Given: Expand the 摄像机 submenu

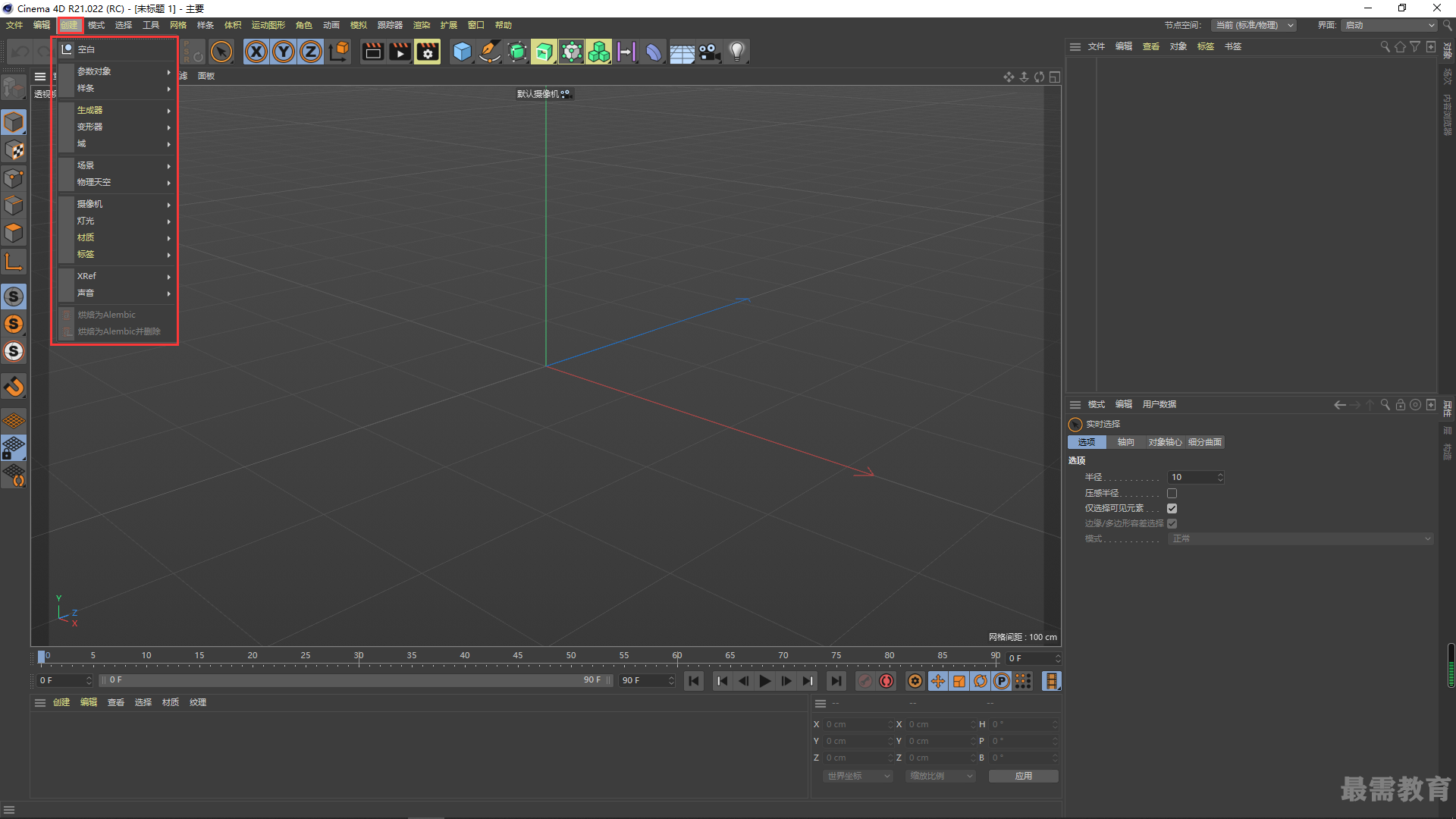Looking at the screenshot, I should pos(118,204).
